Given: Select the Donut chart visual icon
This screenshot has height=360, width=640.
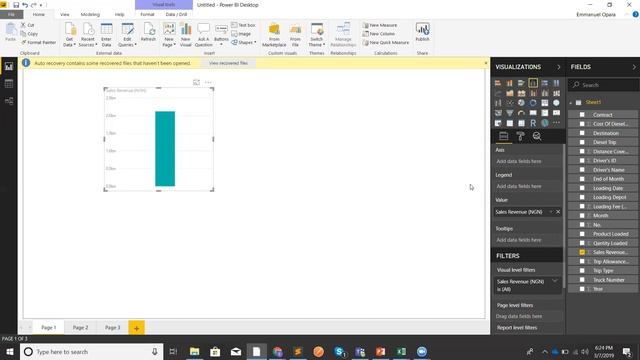Looking at the screenshot, I should (533, 103).
